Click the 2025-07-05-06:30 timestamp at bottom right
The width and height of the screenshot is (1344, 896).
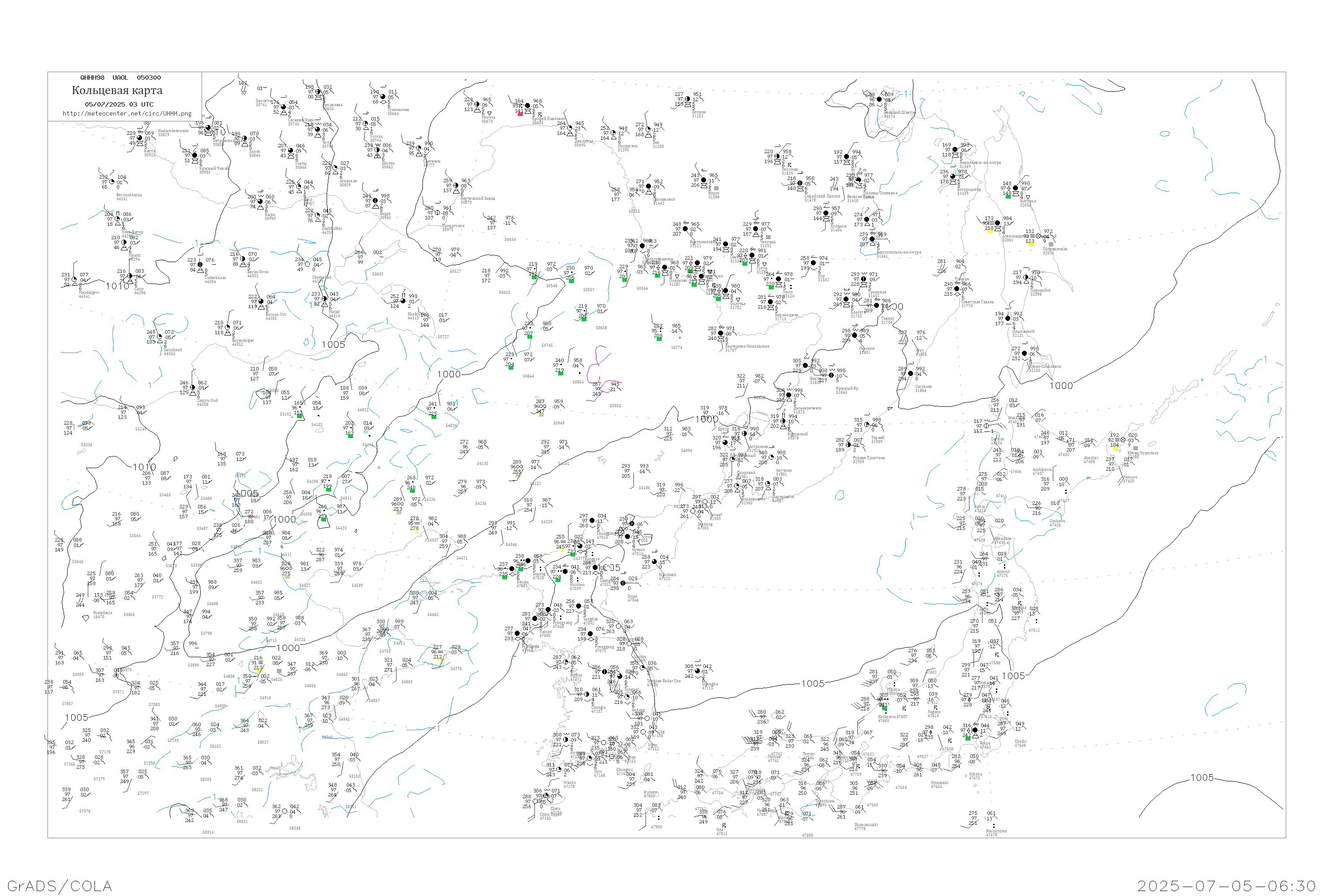coord(1227,886)
